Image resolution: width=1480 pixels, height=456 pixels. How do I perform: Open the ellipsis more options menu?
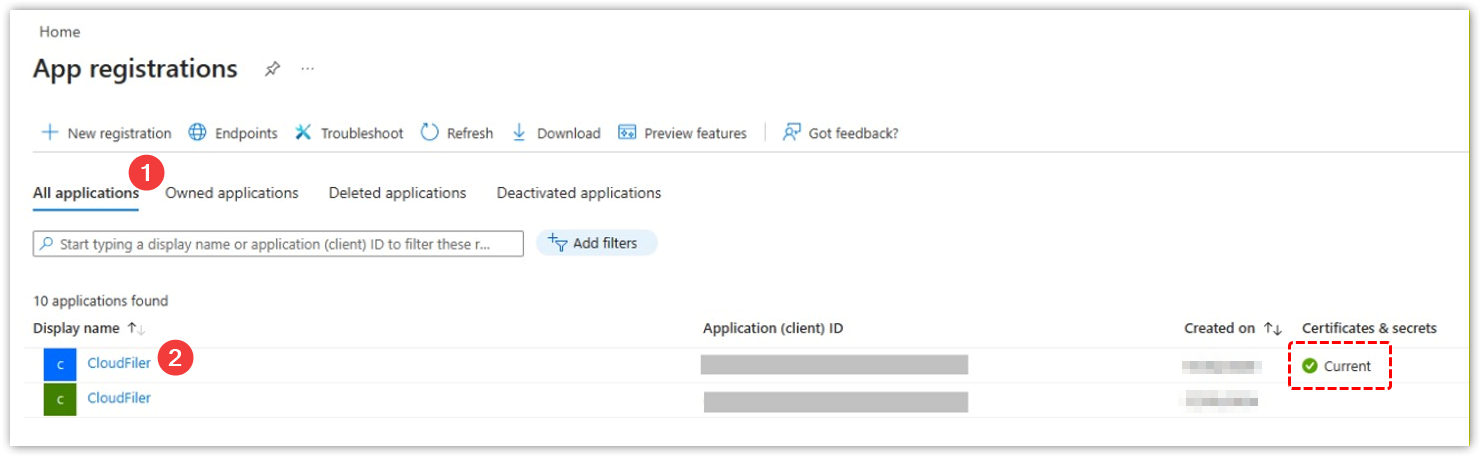pyautogui.click(x=307, y=69)
